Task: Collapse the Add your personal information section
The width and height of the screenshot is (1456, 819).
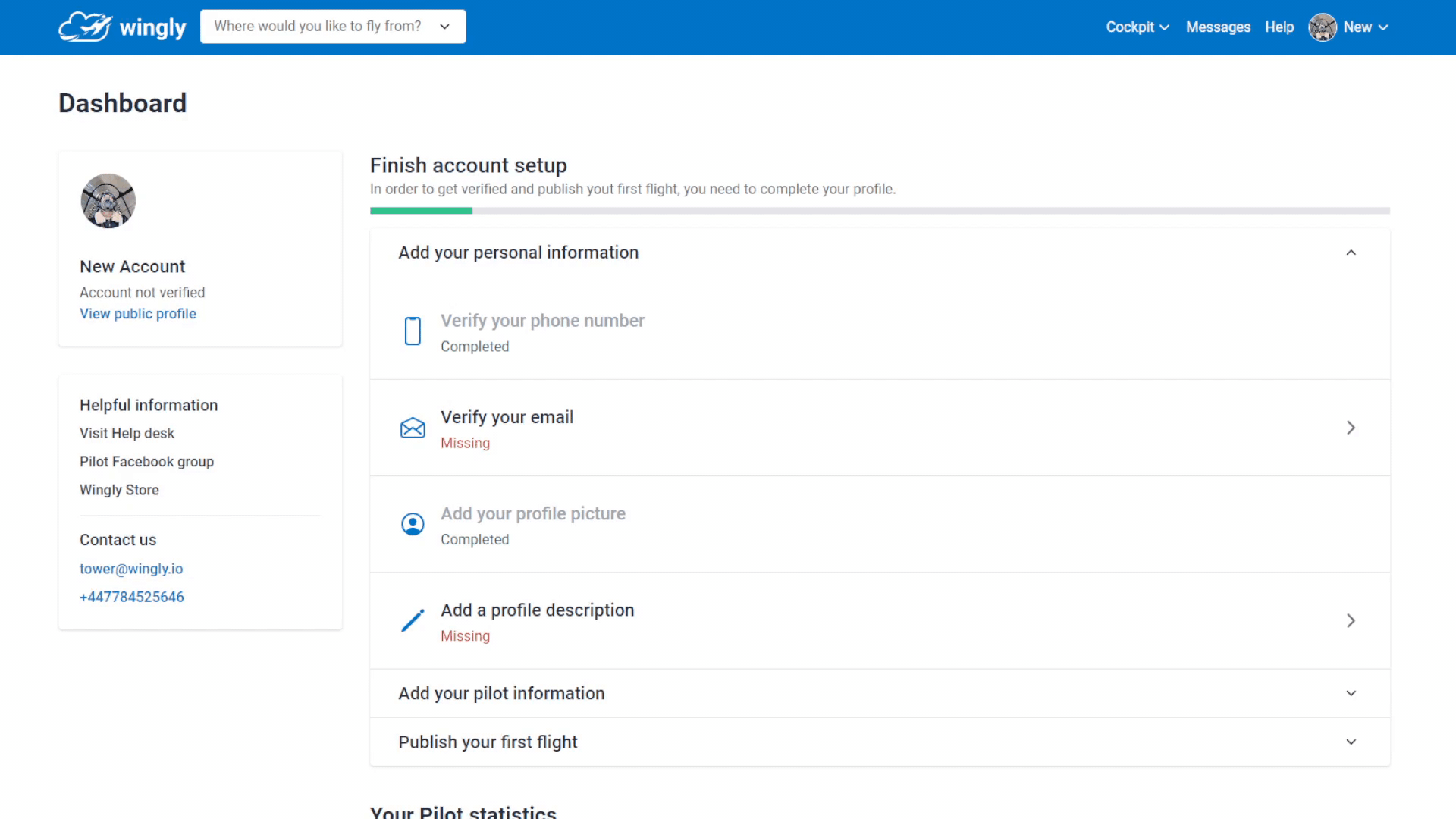Action: click(1351, 252)
